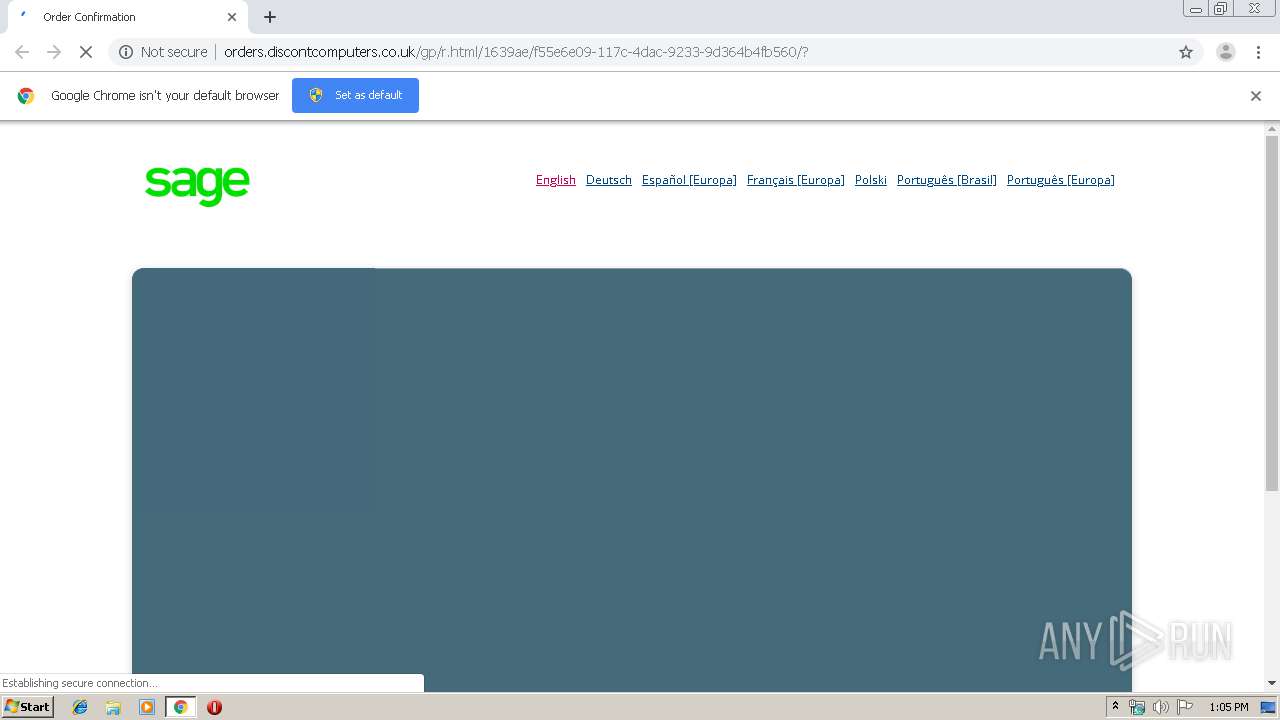Image resolution: width=1280 pixels, height=720 pixels.
Task: Click the Sage logo
Action: point(197,185)
